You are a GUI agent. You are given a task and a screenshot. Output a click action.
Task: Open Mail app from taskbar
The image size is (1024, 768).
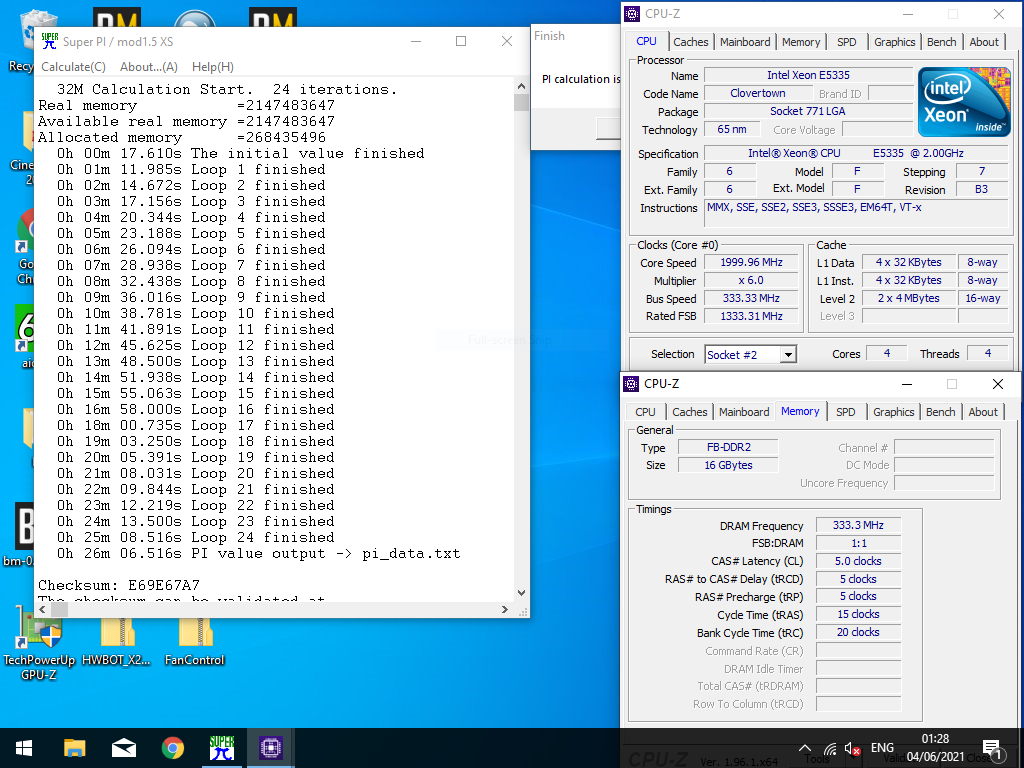[x=123, y=748]
